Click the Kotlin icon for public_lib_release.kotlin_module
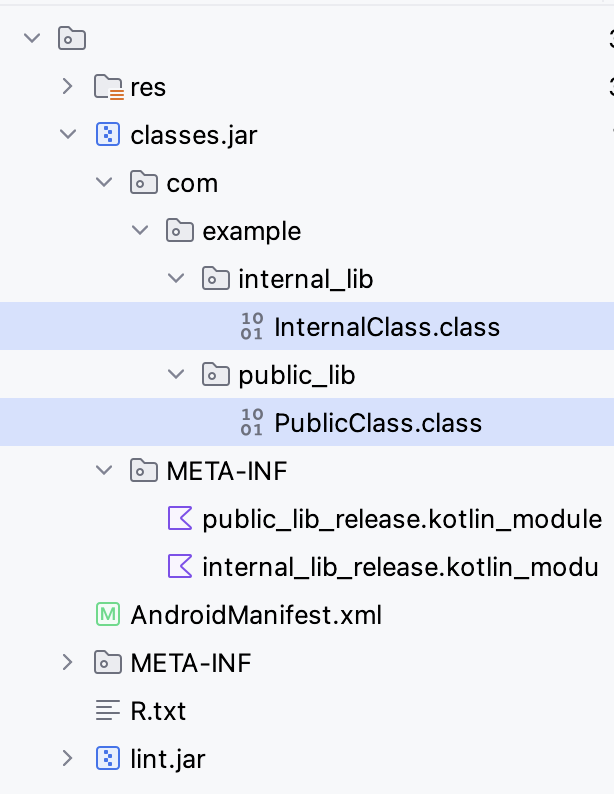The image size is (614, 794). point(180,519)
